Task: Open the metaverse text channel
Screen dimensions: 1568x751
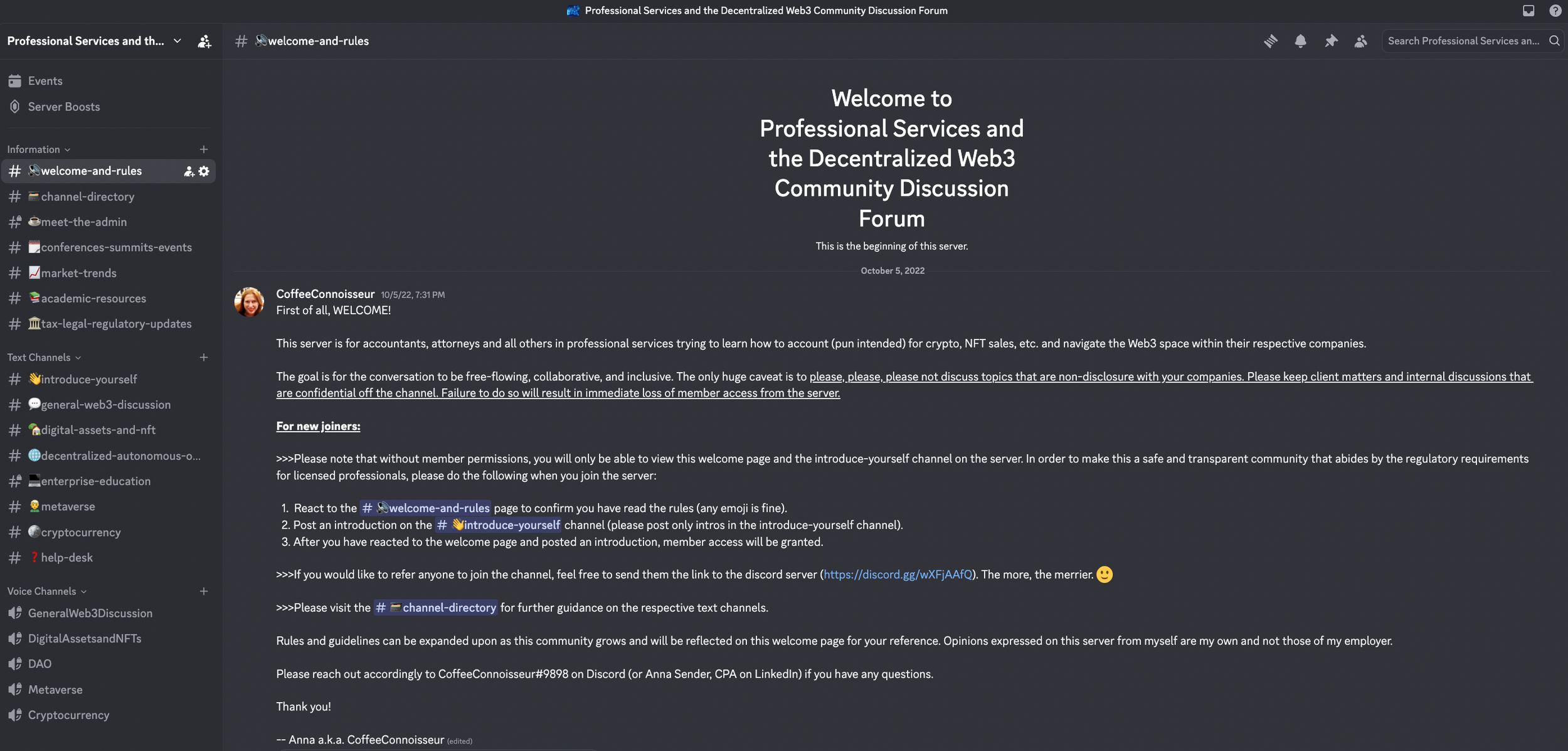Action: pos(108,507)
